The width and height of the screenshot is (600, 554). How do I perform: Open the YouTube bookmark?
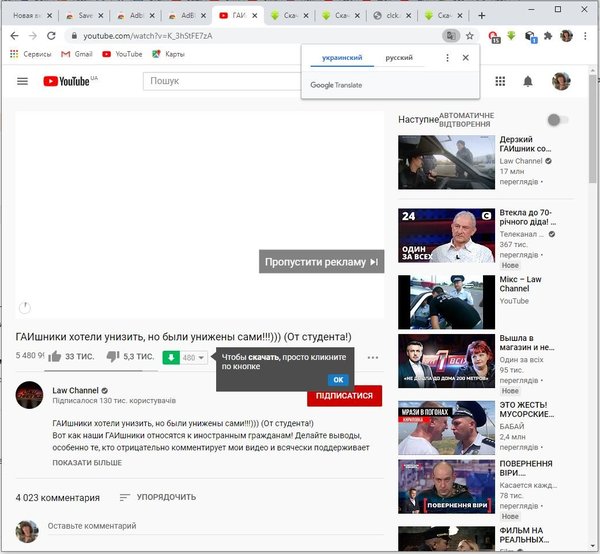(x=122, y=54)
